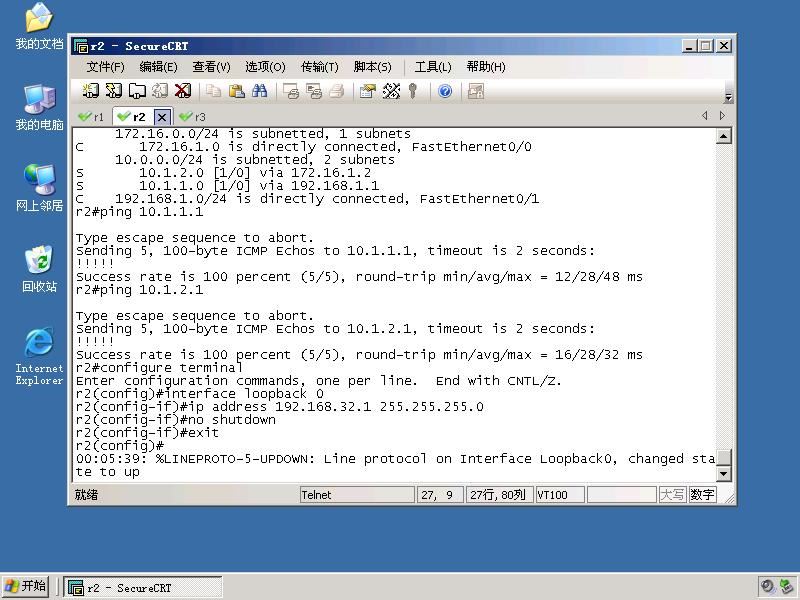Open the 查看(V) menu

211,67
